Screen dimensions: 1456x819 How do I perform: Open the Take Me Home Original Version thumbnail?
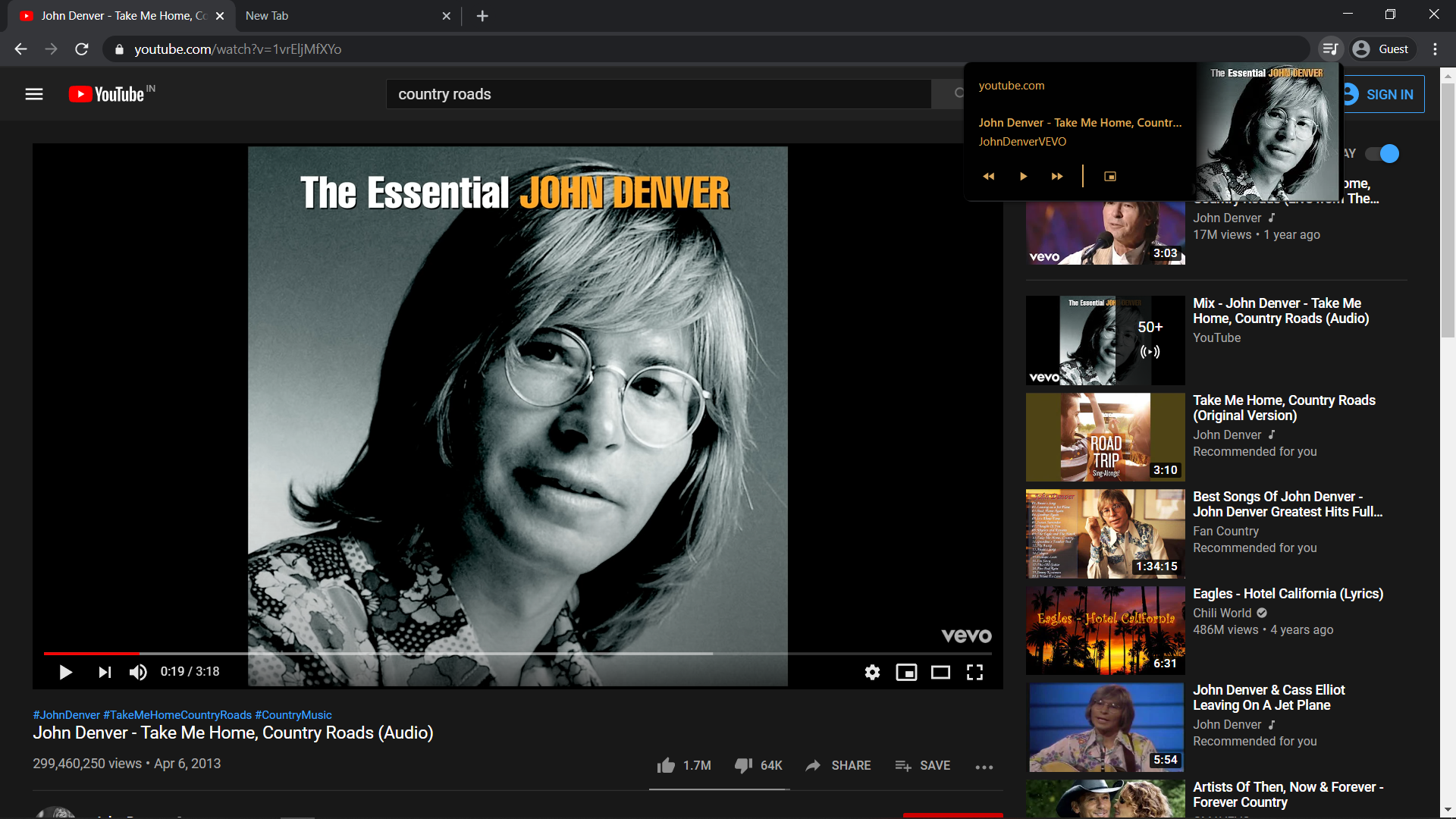(x=1105, y=437)
